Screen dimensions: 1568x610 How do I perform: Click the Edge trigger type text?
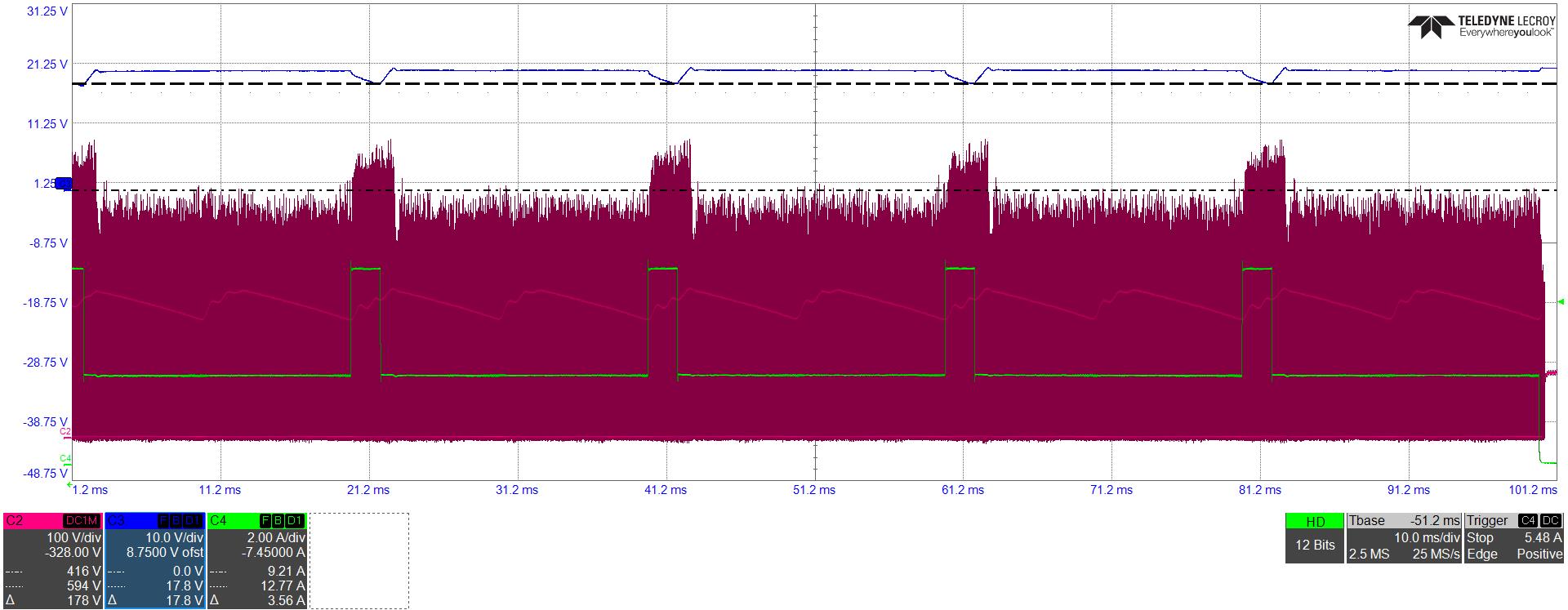(1481, 554)
